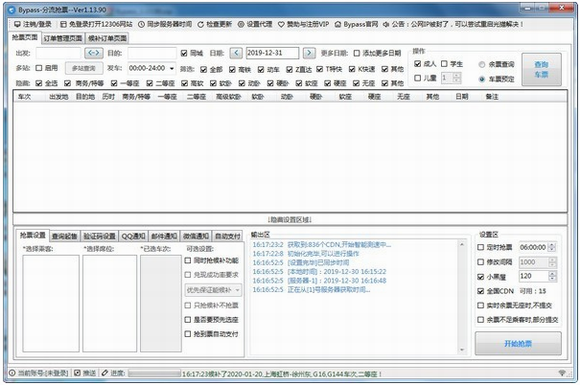
Task: Click the 查询车票 button
Action: click(x=542, y=69)
